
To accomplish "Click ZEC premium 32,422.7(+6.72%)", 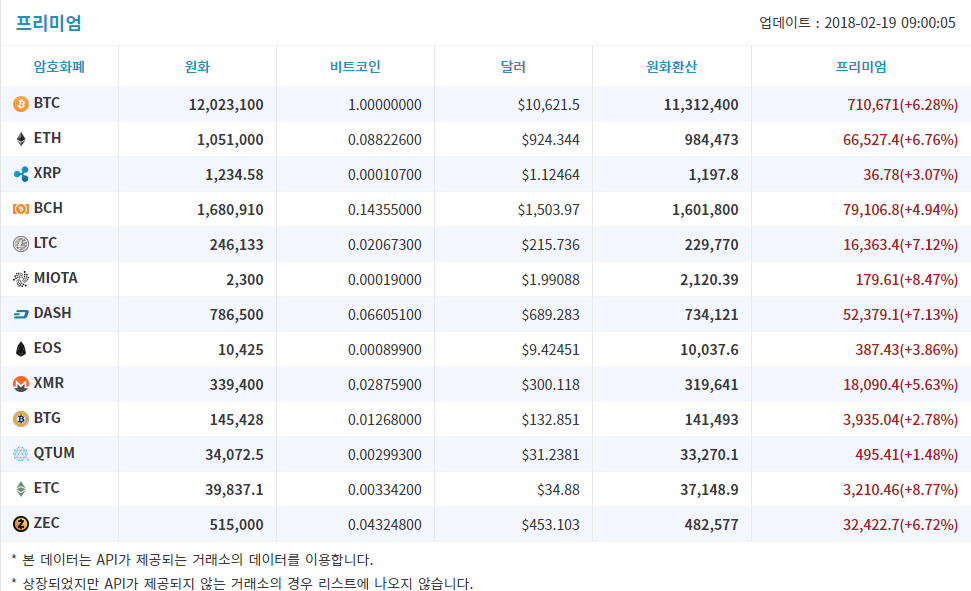I will [x=900, y=525].
